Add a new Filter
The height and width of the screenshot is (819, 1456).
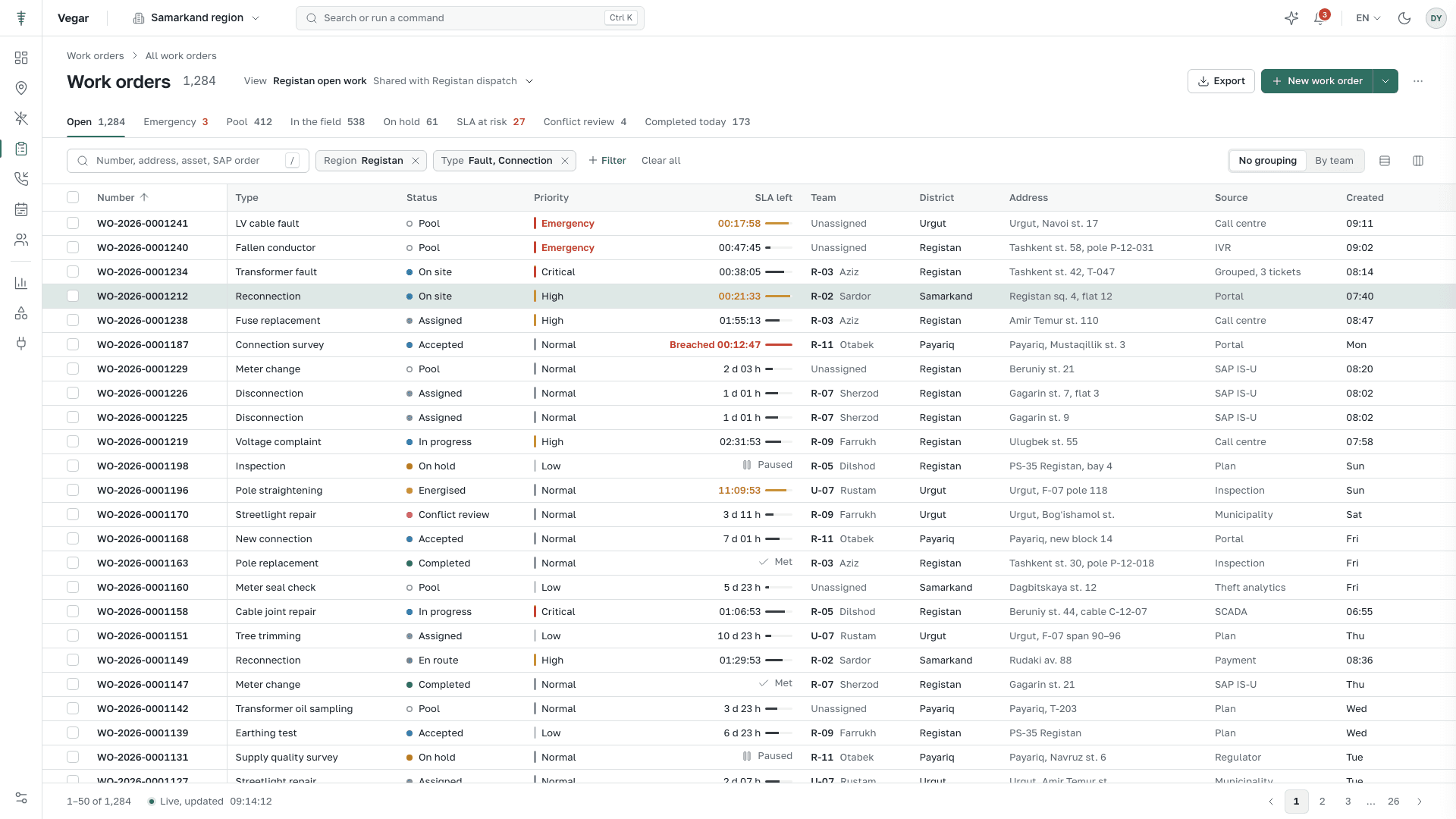tap(607, 161)
